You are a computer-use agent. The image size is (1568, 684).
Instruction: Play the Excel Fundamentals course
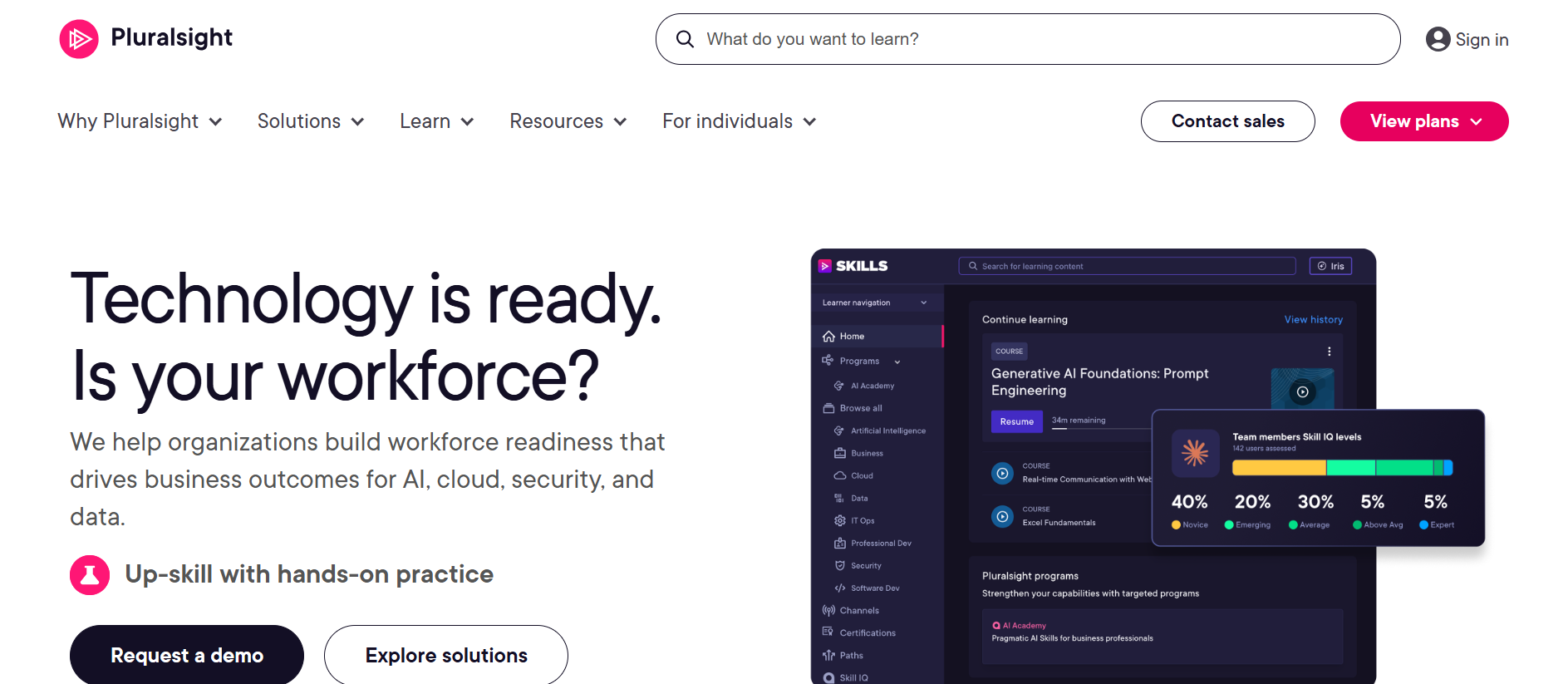pos(1003,516)
